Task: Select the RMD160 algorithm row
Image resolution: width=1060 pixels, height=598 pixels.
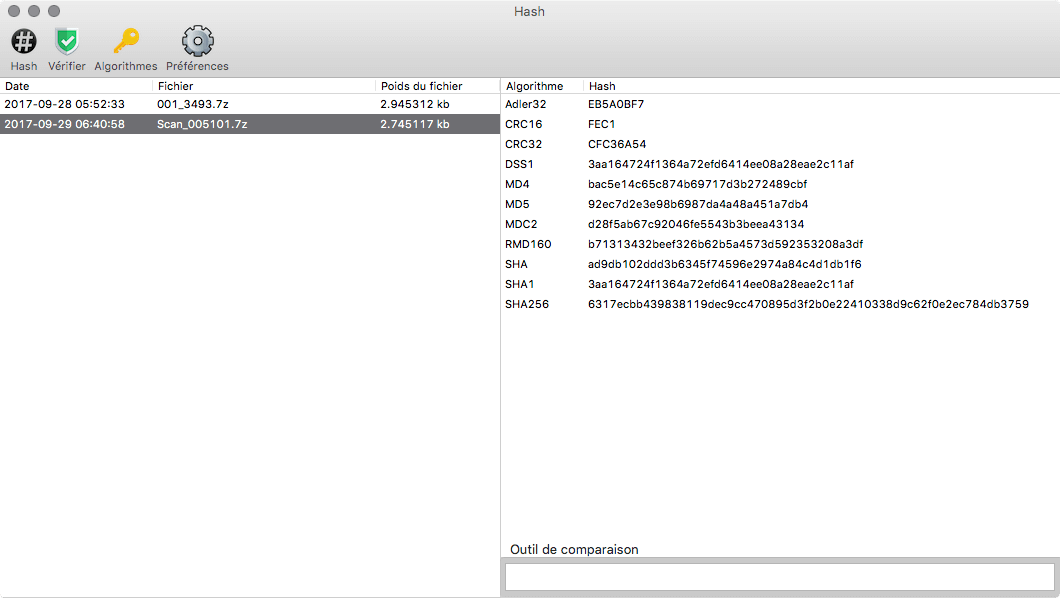Action: pyautogui.click(x=780, y=244)
